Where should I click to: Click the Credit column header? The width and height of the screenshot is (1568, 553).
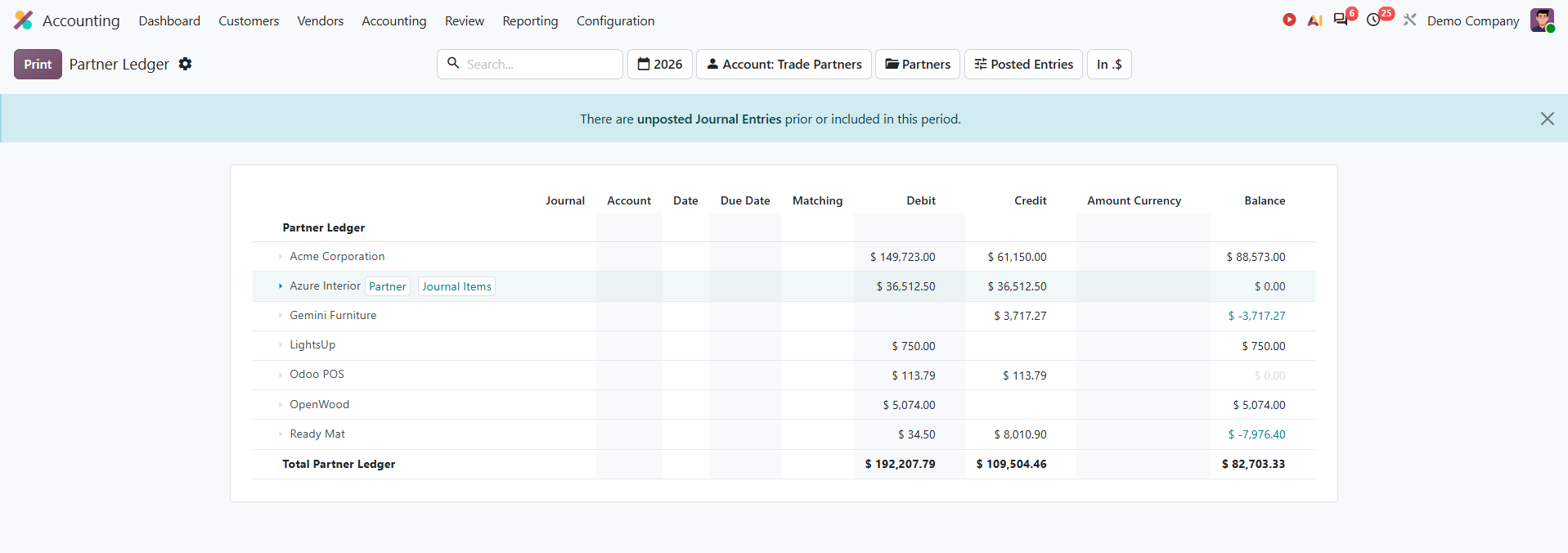coord(1031,200)
